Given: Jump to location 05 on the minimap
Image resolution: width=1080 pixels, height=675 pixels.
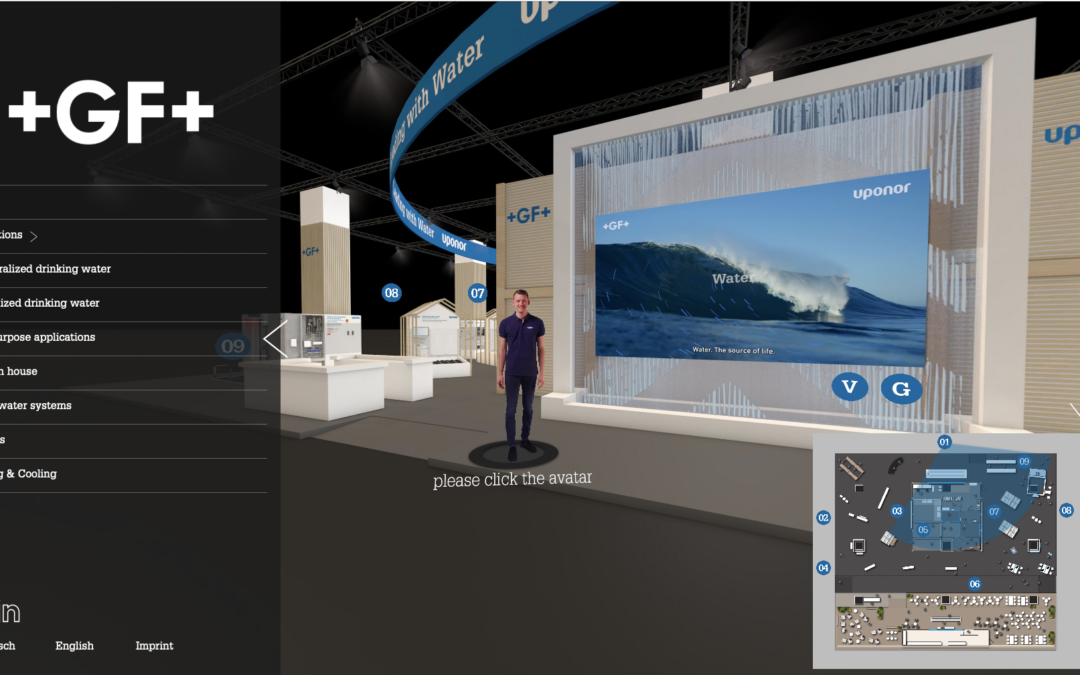Looking at the screenshot, I should 923,530.
